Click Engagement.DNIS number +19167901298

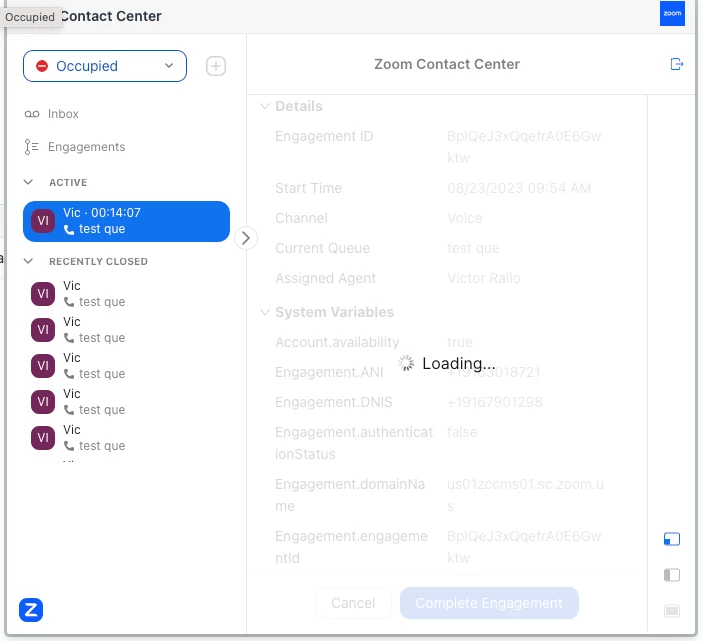[495, 402]
